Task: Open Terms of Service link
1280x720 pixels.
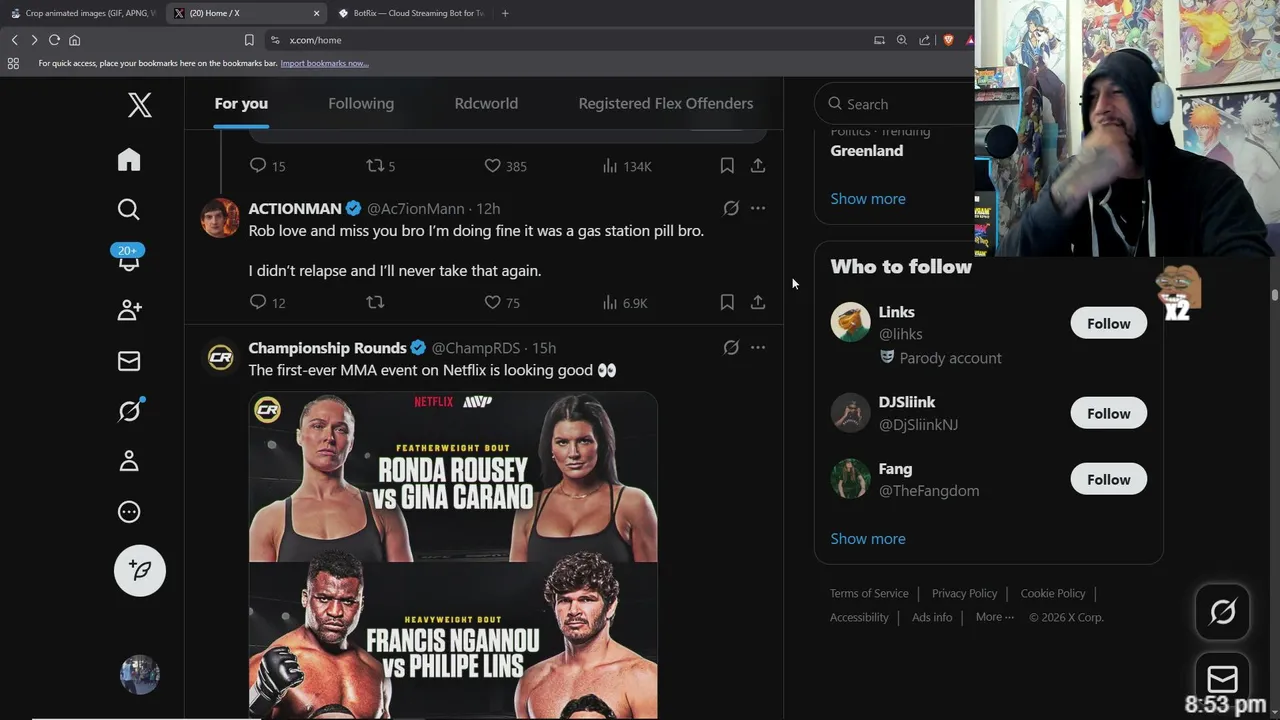Action: 869,593
